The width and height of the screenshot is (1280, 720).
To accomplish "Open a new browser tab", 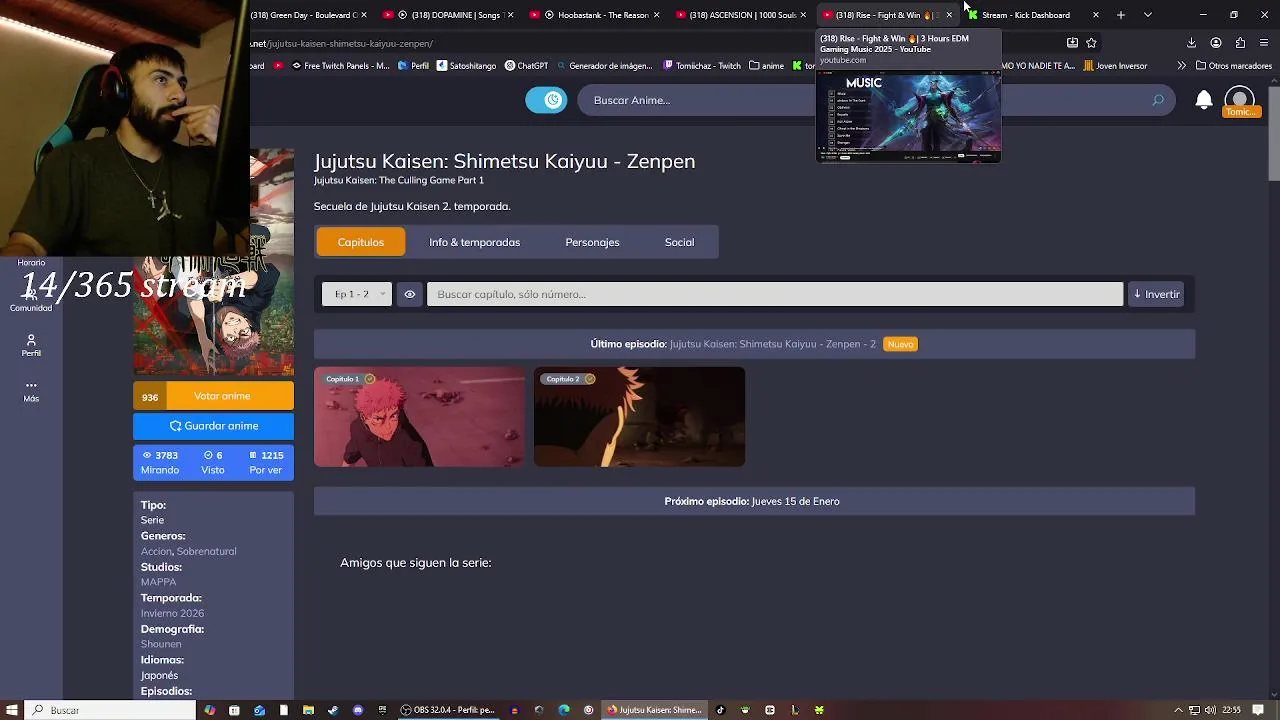I will [x=1121, y=15].
